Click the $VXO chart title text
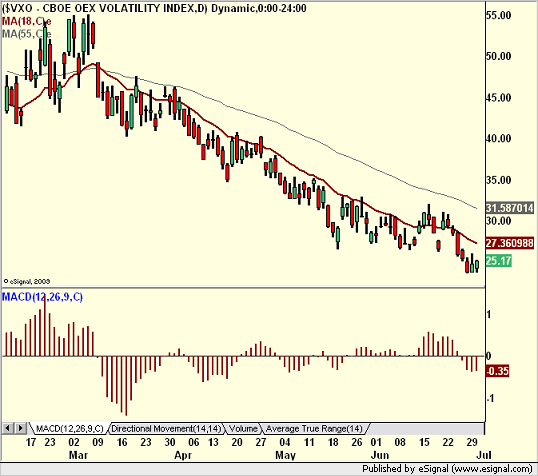This screenshot has width=538, height=476. pyautogui.click(x=154, y=8)
